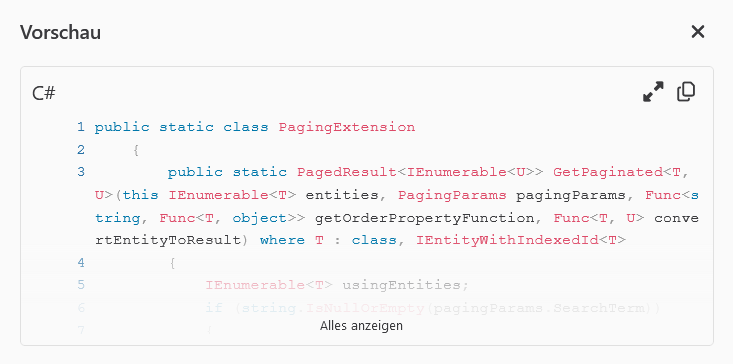Copy the C# code to clipboard

(686, 92)
